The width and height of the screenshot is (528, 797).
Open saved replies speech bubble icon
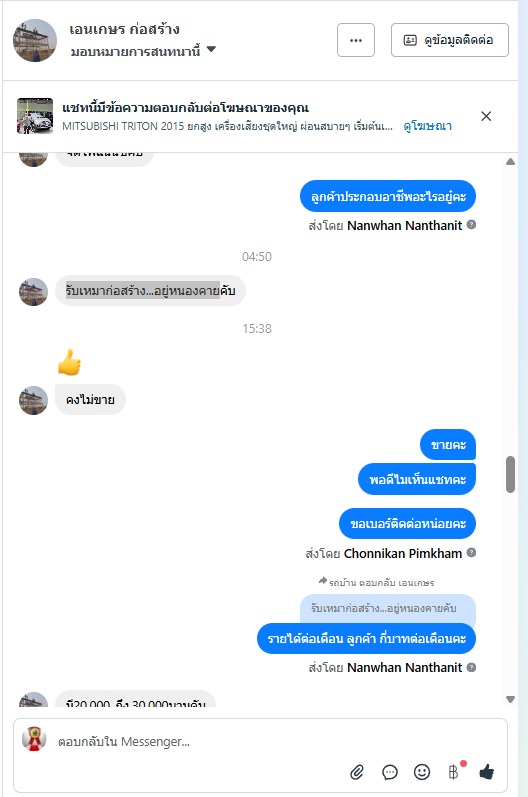click(390, 772)
